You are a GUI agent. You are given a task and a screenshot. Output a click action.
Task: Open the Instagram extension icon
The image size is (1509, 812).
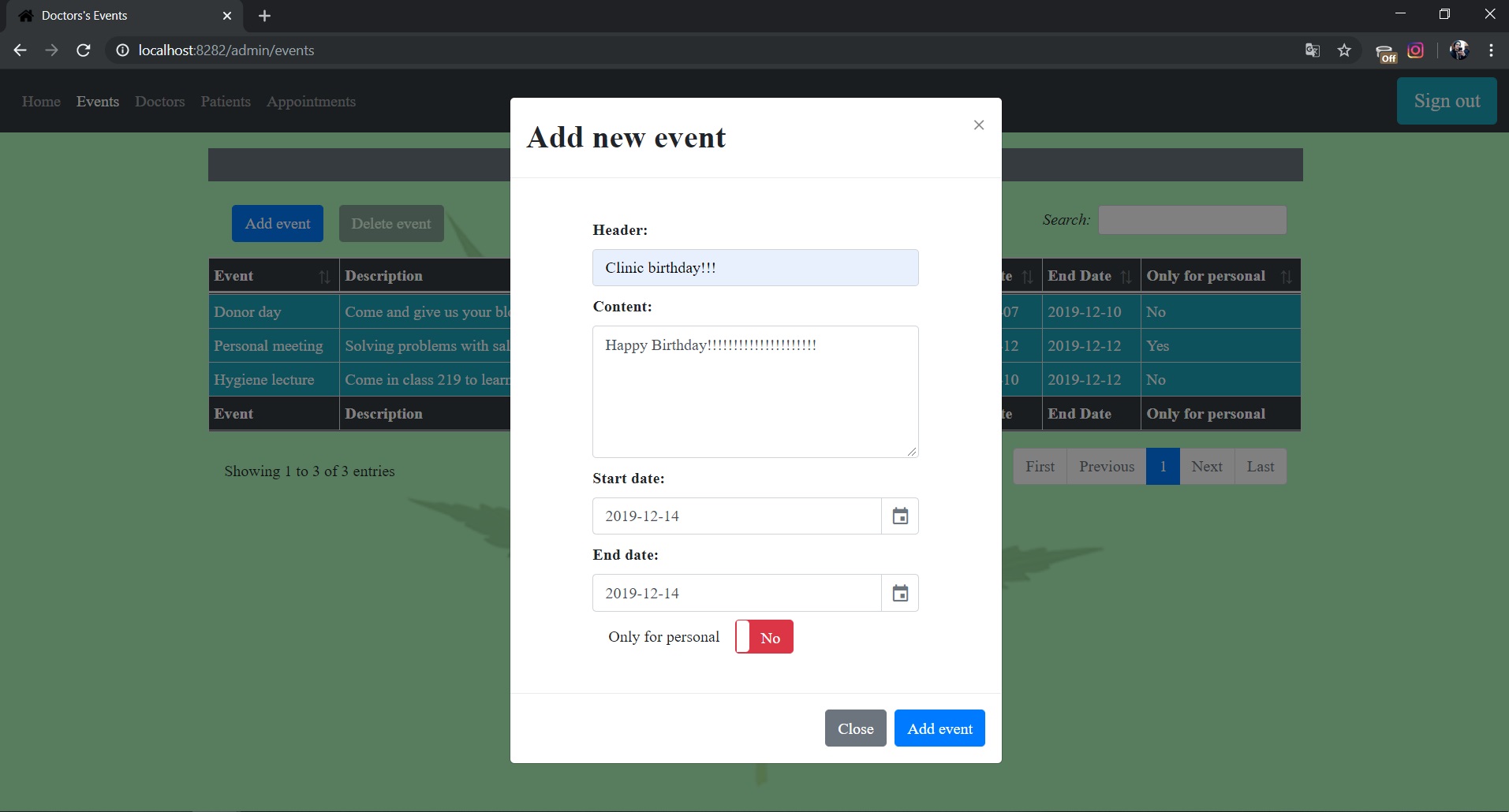1416,50
